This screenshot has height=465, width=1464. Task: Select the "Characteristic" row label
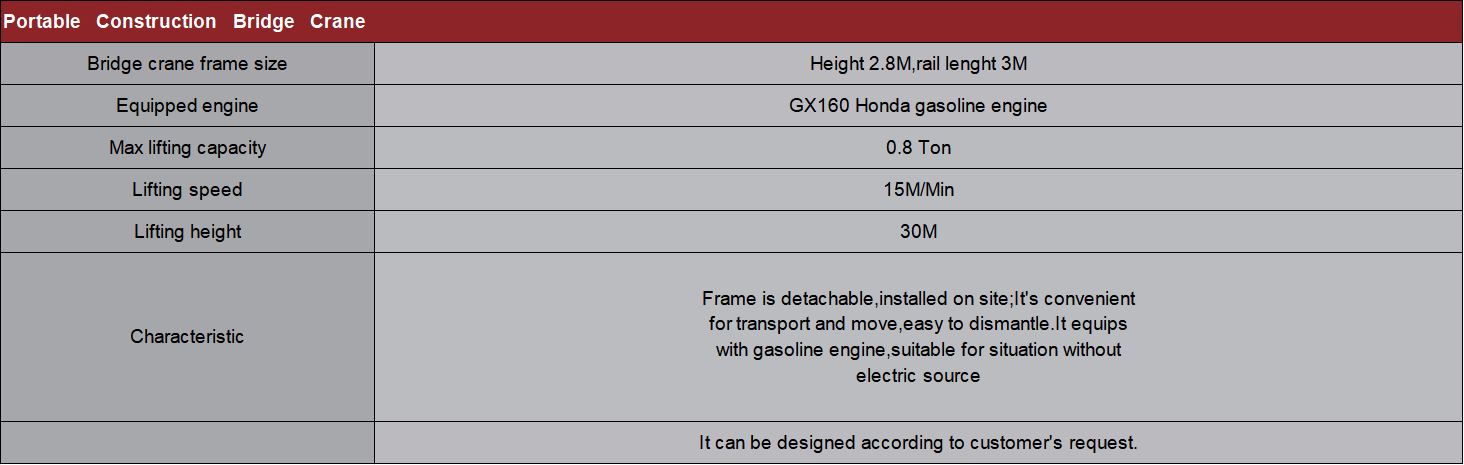[x=187, y=337]
